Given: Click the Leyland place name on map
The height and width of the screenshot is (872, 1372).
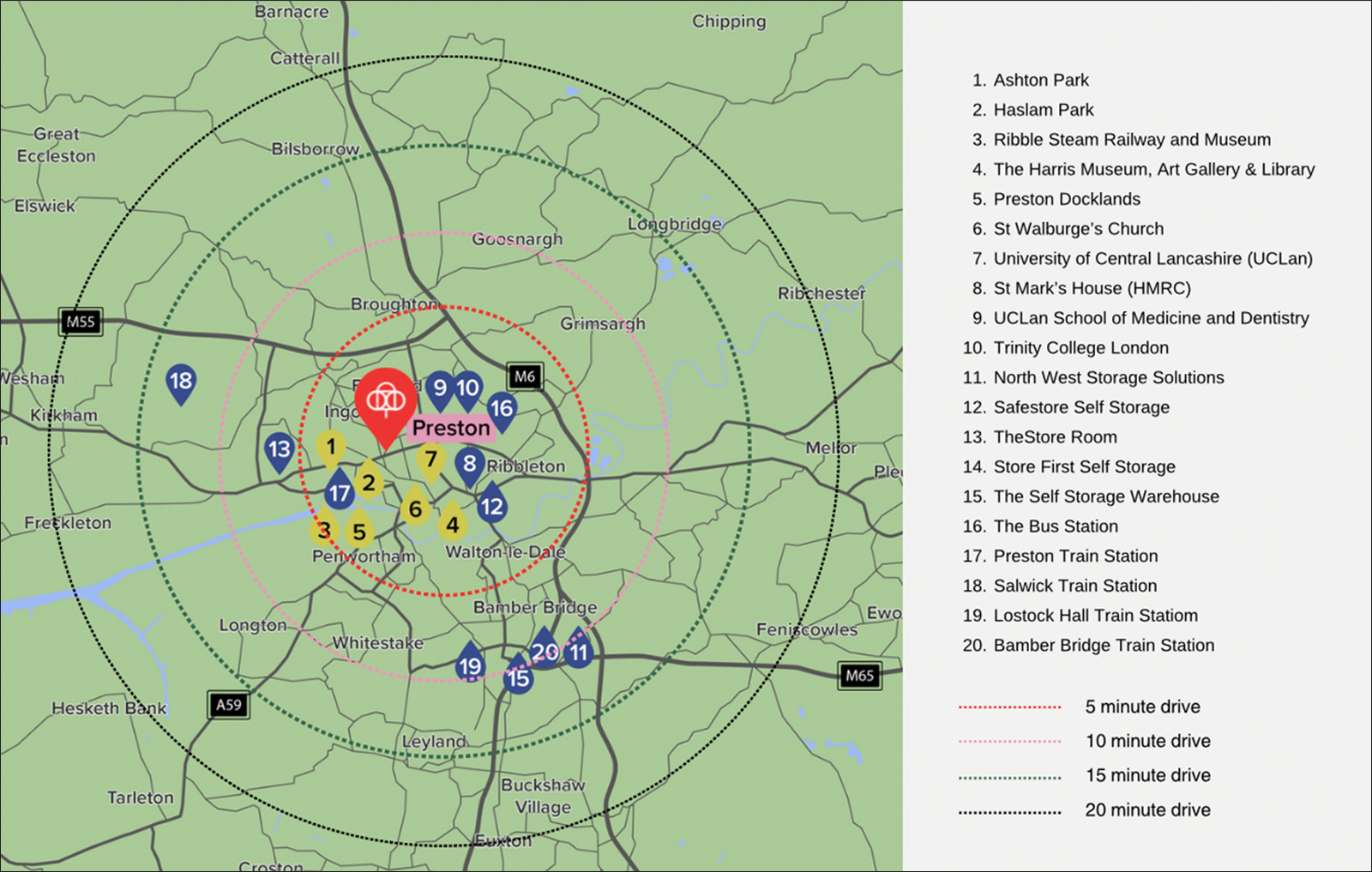Looking at the screenshot, I should [x=434, y=742].
